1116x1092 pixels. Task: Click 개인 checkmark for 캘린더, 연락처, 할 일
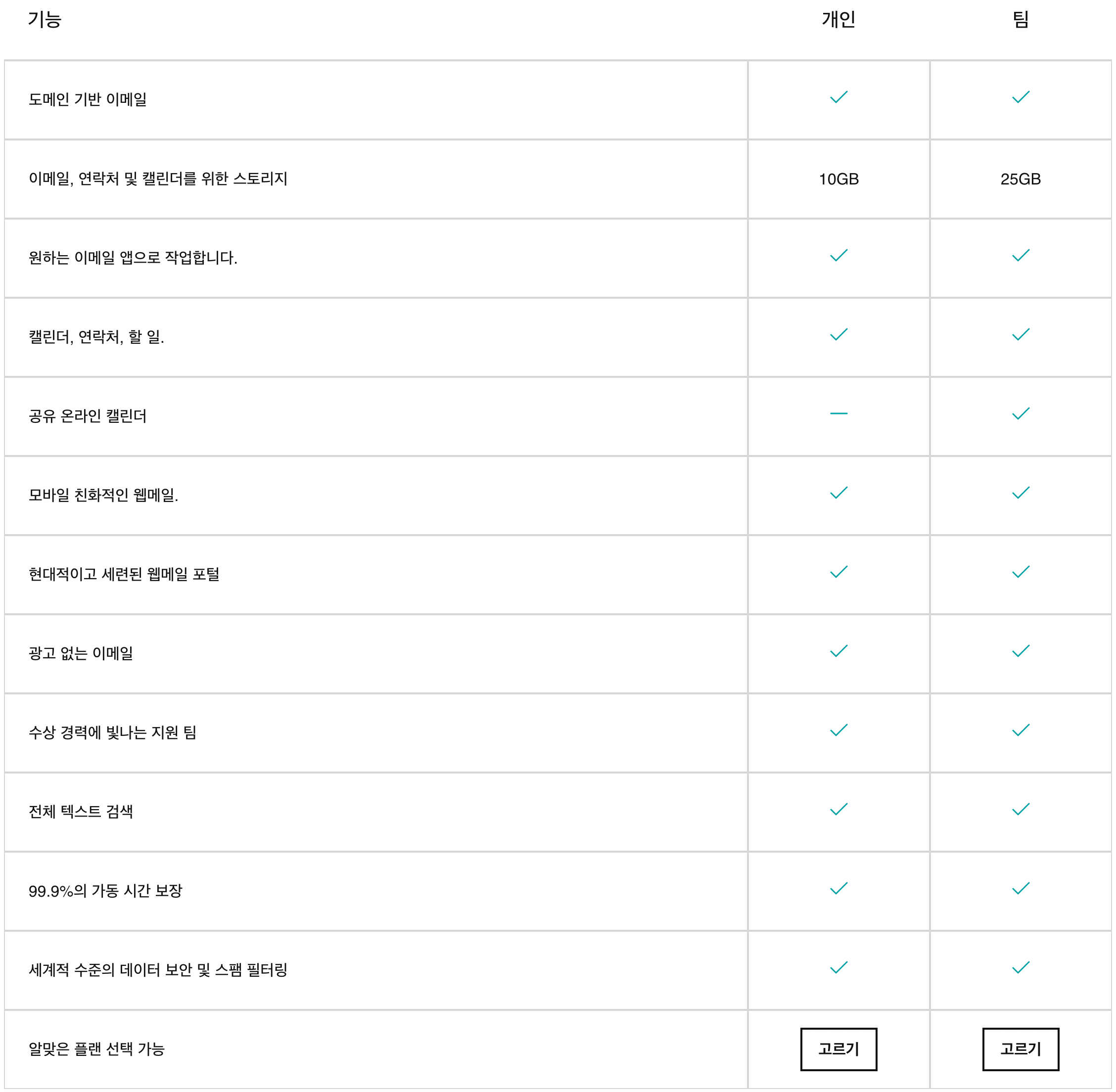[x=838, y=334]
